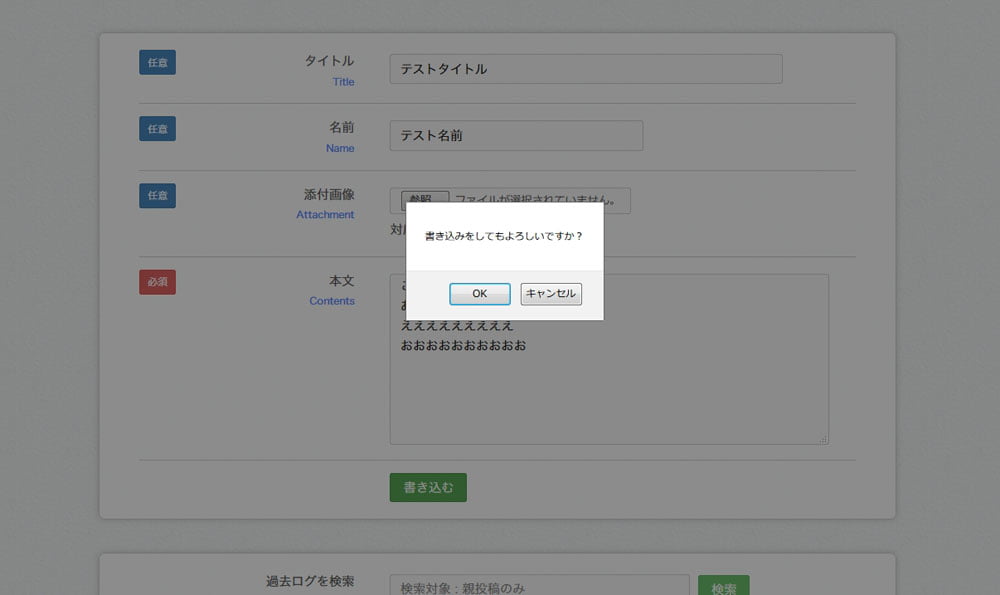Click OK in the confirmation dialog
Image resolution: width=1000 pixels, height=595 pixels.
480,294
